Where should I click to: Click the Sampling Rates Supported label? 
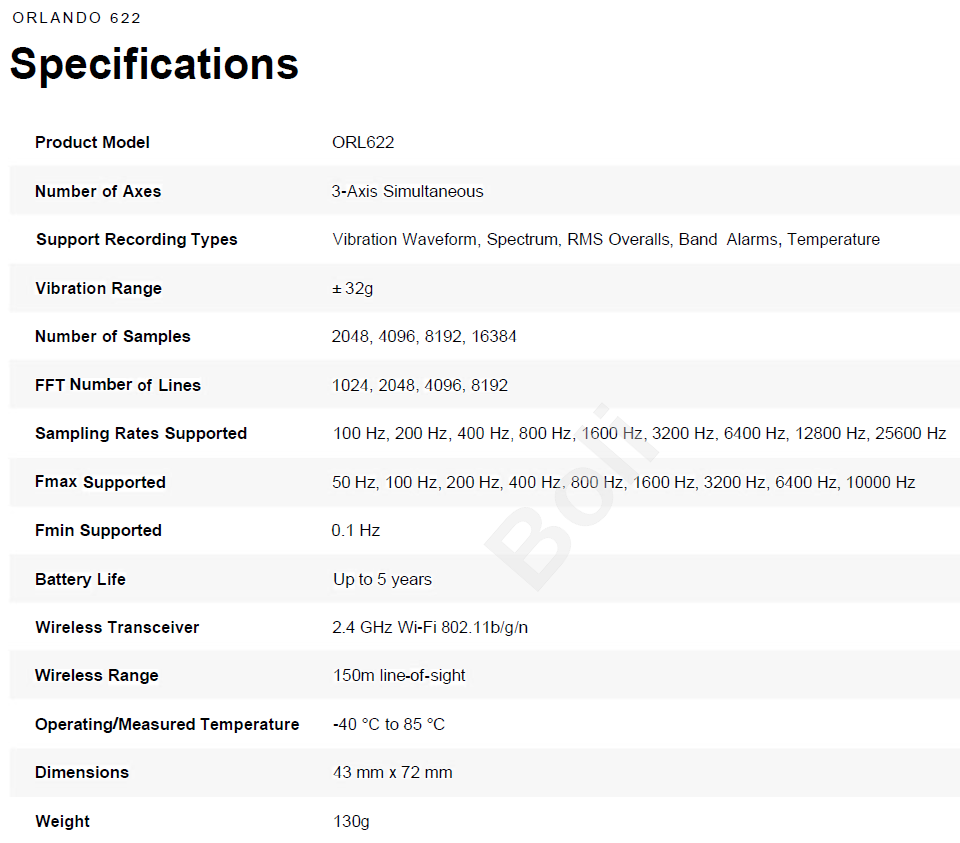pyautogui.click(x=141, y=433)
